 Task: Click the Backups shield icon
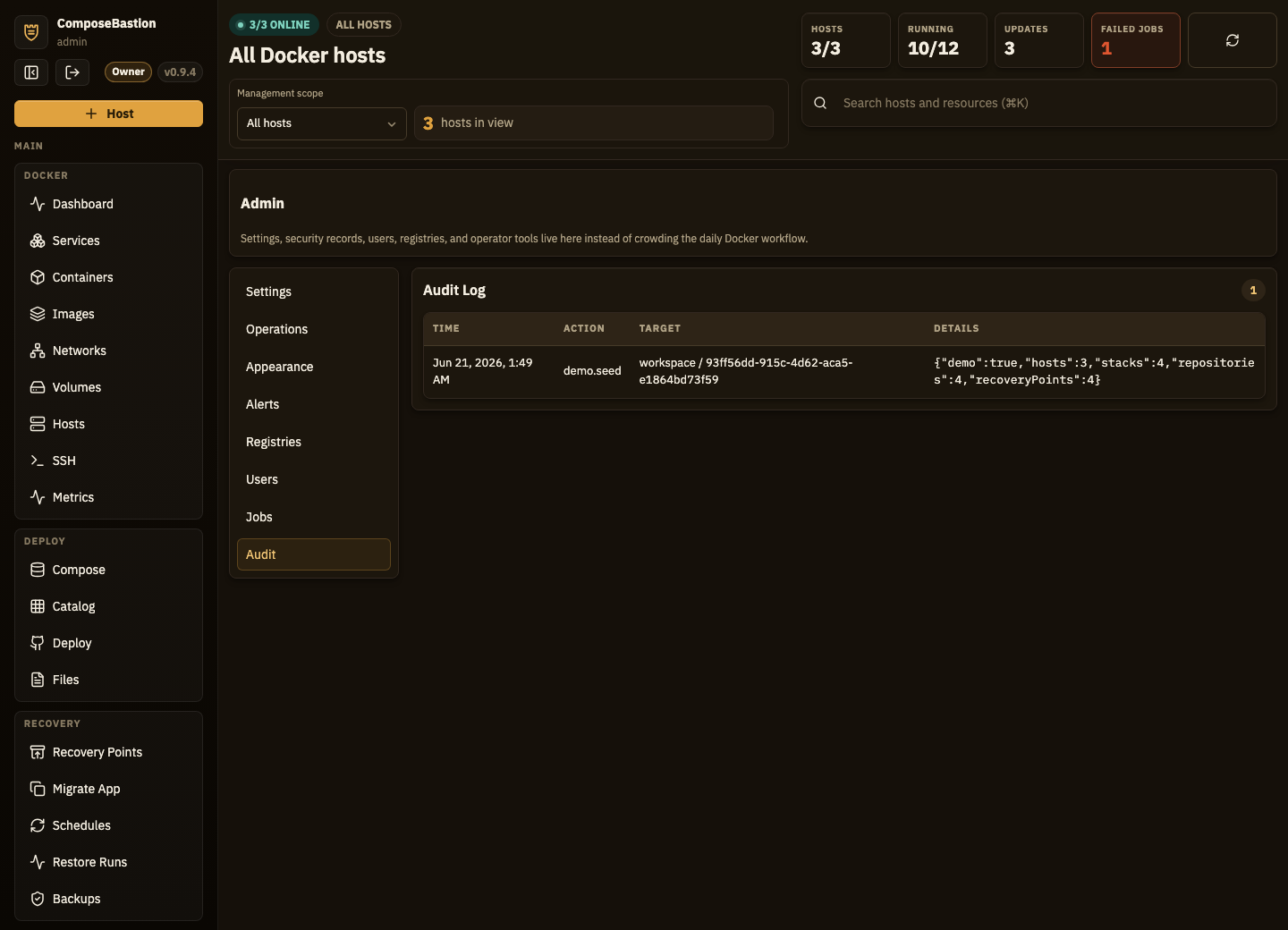[x=38, y=899]
